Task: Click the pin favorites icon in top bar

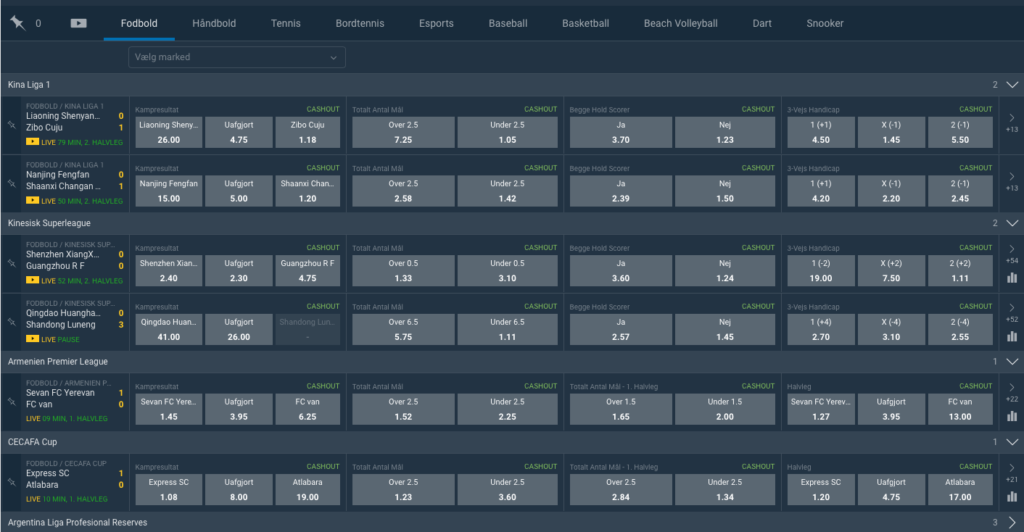Action: [17, 23]
